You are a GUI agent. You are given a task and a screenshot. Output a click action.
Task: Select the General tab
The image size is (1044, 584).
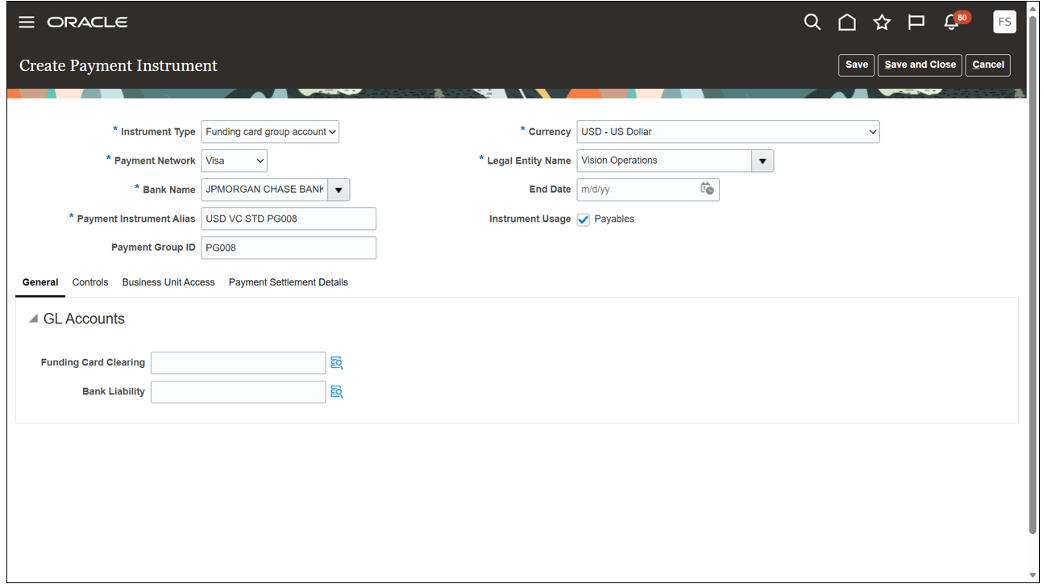click(x=40, y=282)
